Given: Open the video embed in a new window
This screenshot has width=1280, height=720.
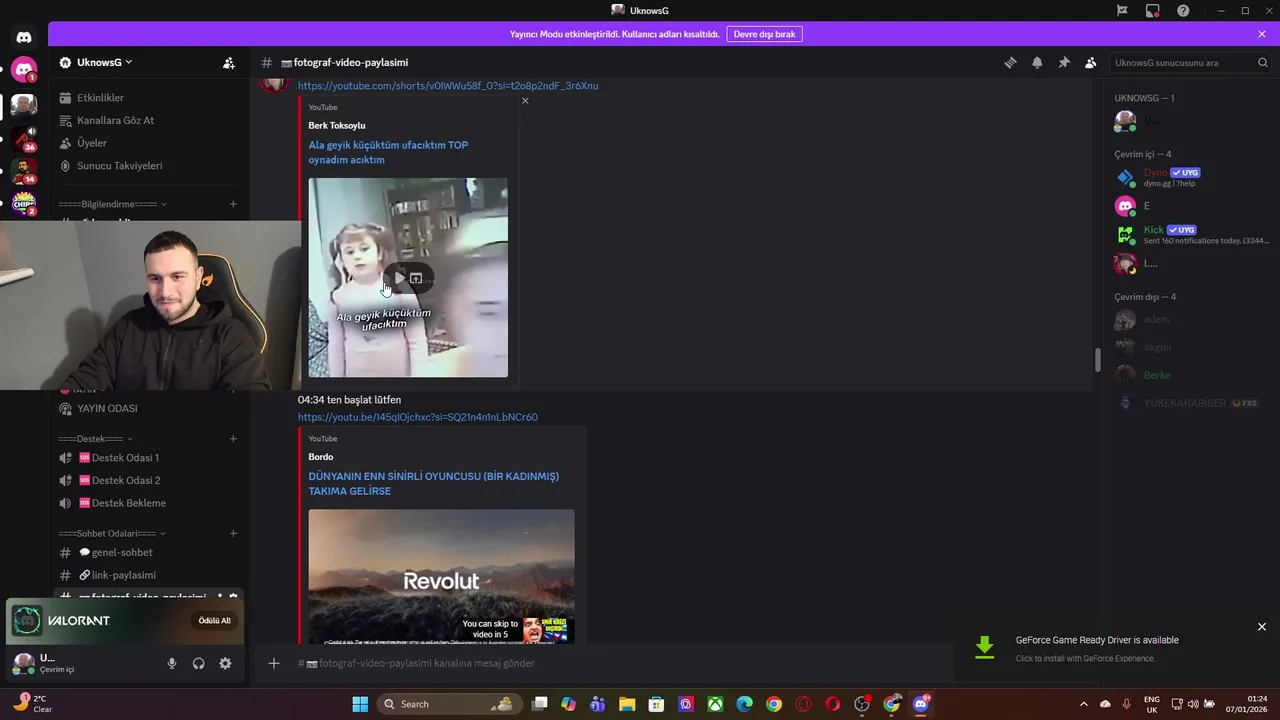Looking at the screenshot, I should (417, 278).
